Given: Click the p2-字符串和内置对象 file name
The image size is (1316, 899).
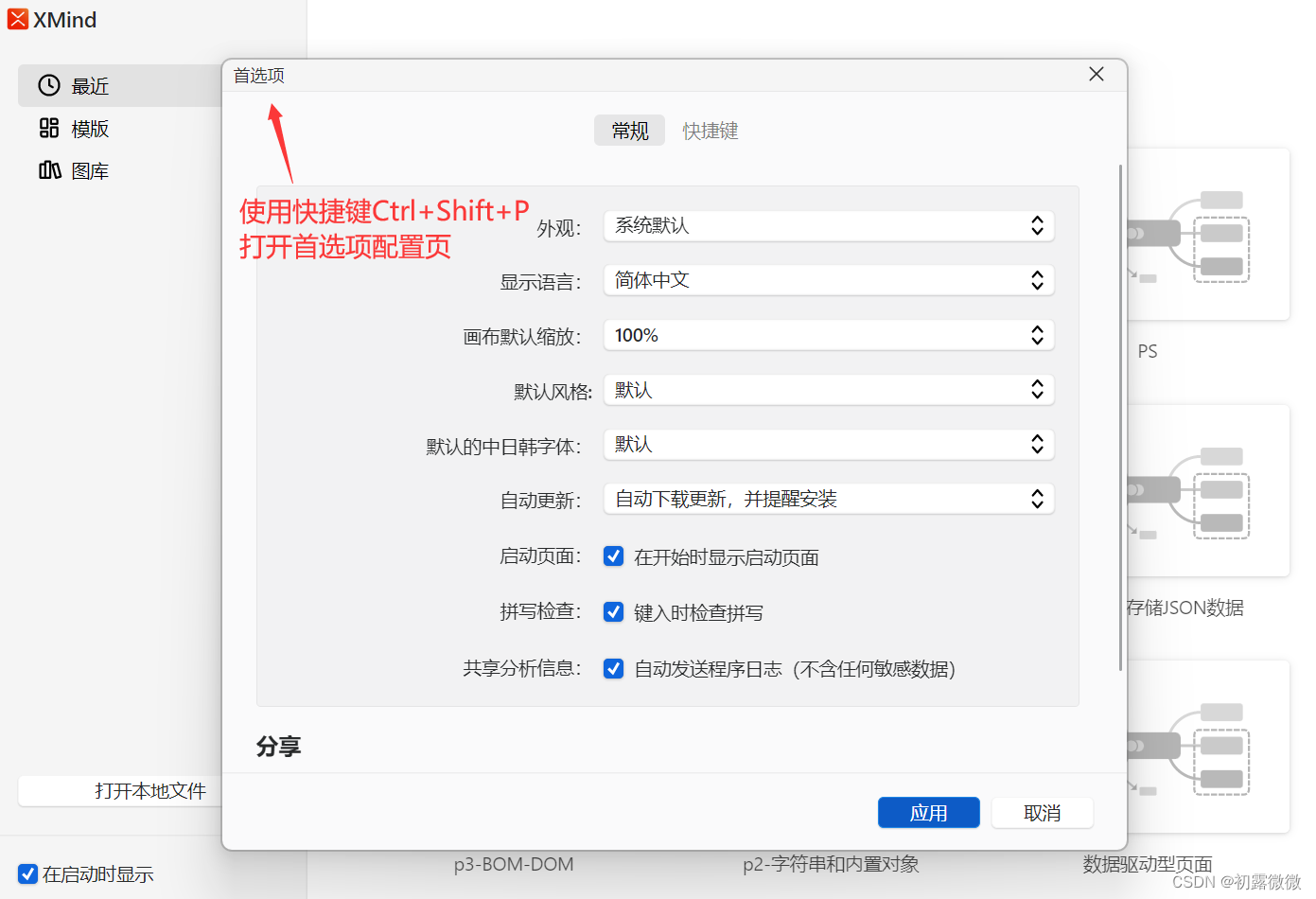Looking at the screenshot, I should 831,864.
